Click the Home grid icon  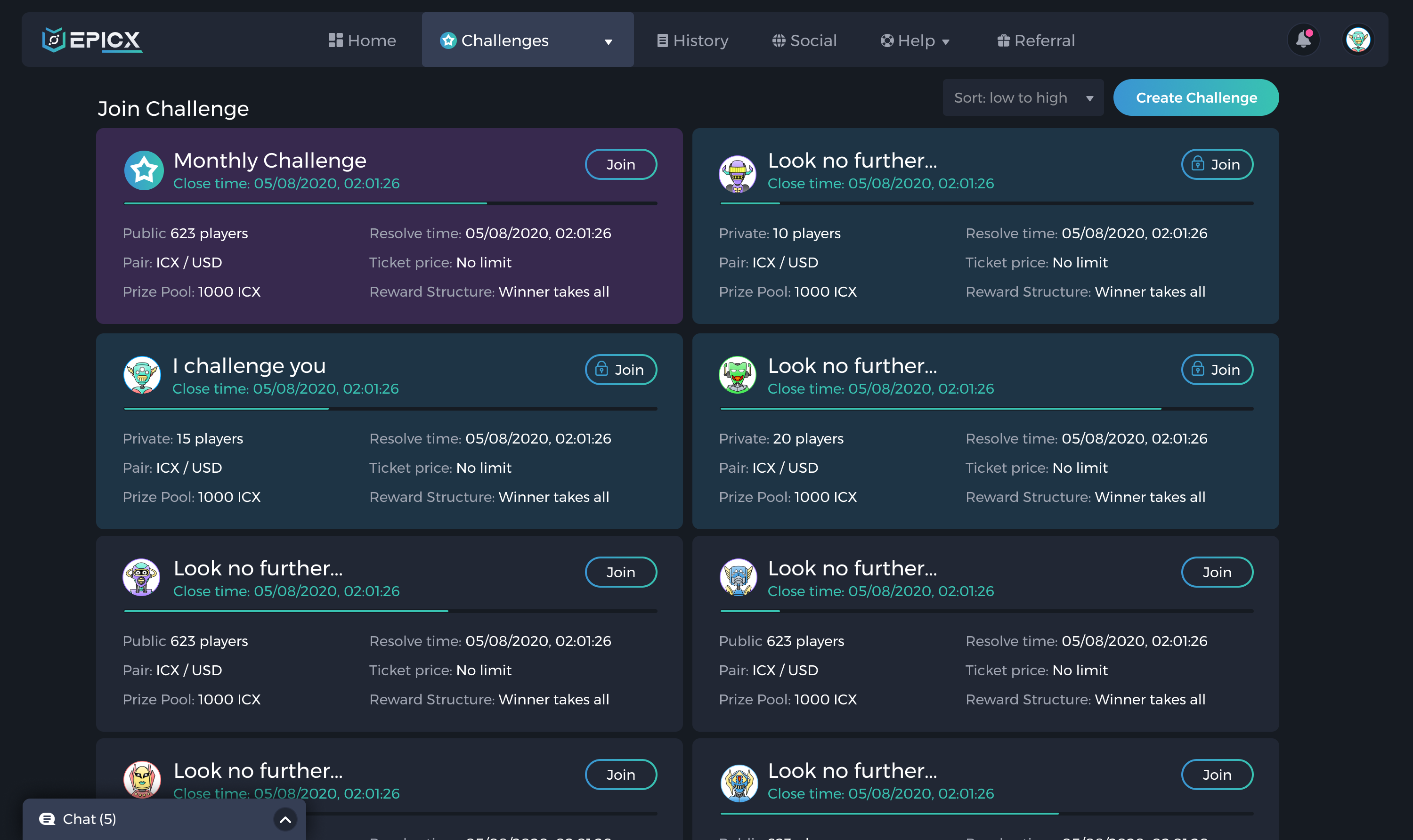click(x=336, y=40)
